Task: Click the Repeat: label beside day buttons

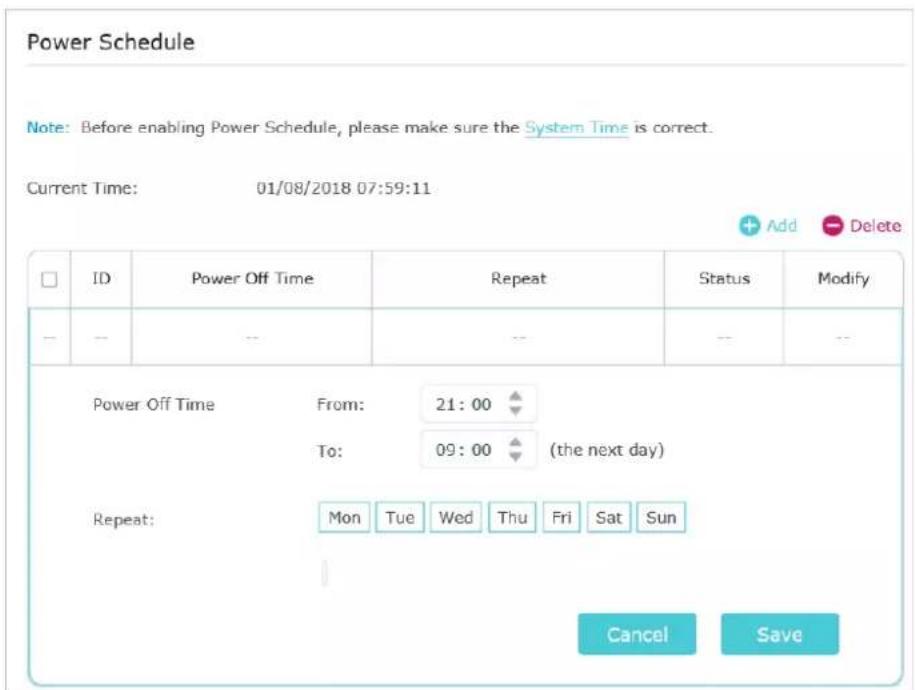Action: coord(123,520)
